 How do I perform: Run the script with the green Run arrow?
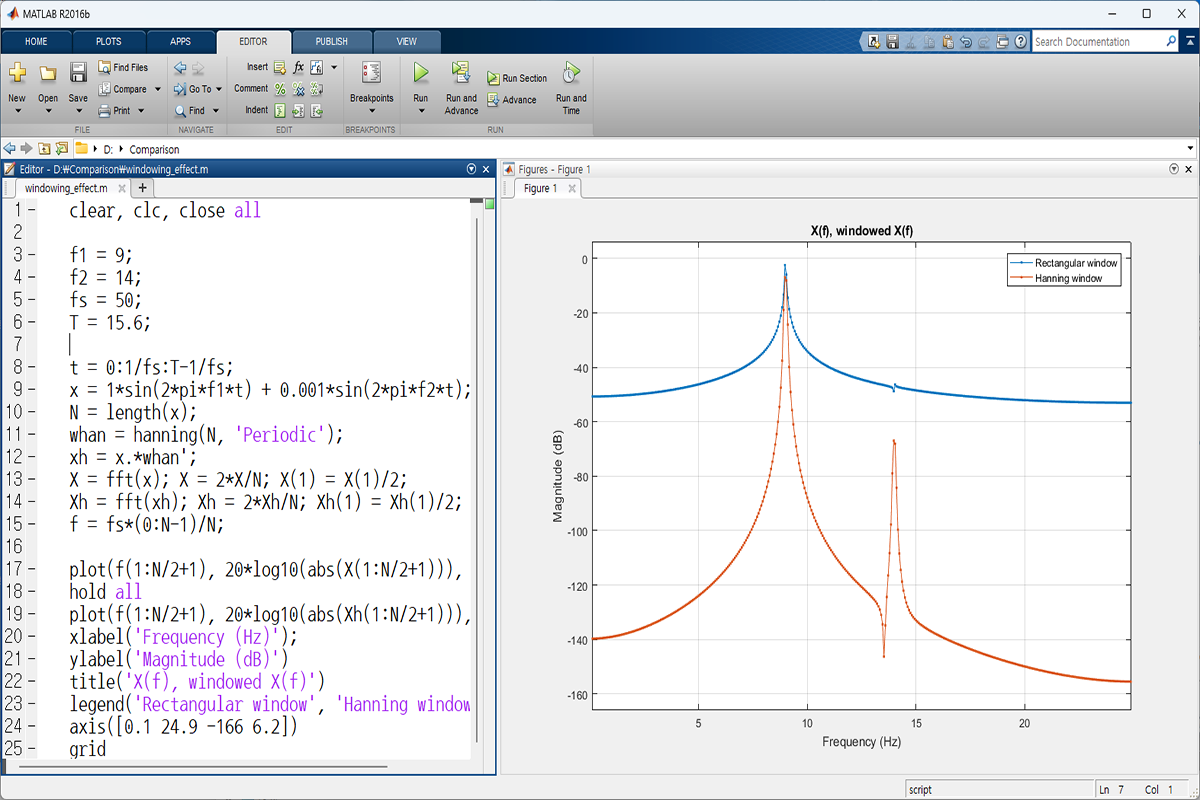[420, 73]
